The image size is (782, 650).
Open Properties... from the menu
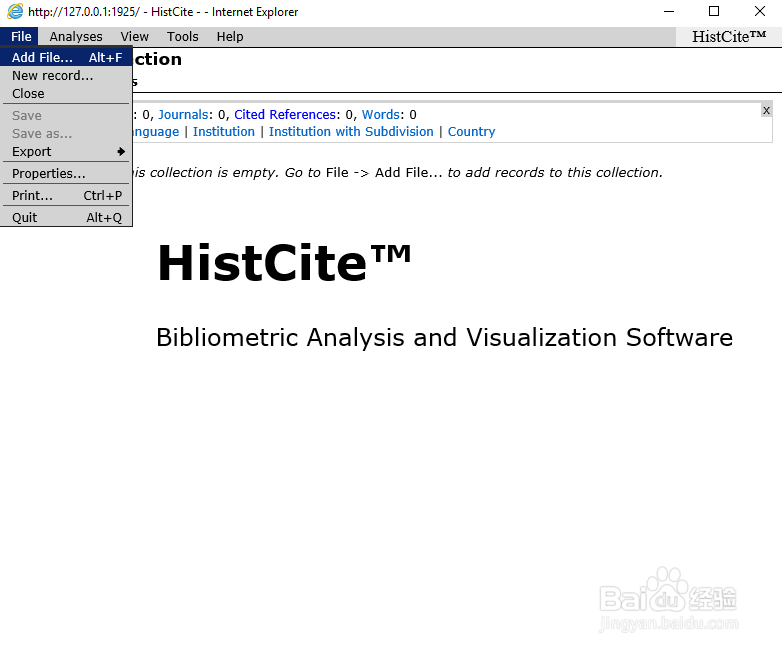point(66,173)
